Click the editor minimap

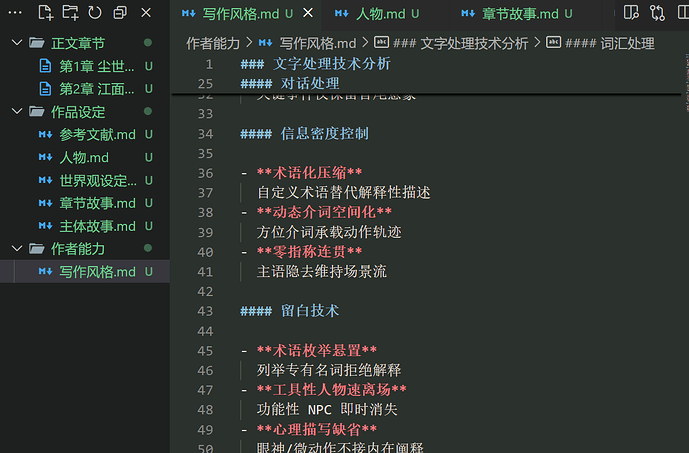(x=686, y=83)
